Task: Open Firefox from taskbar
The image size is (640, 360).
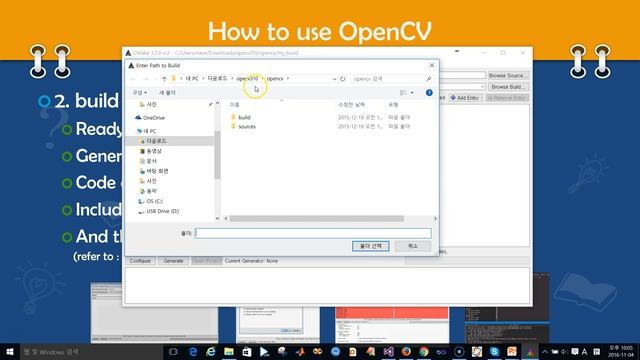Action: (x=406, y=351)
